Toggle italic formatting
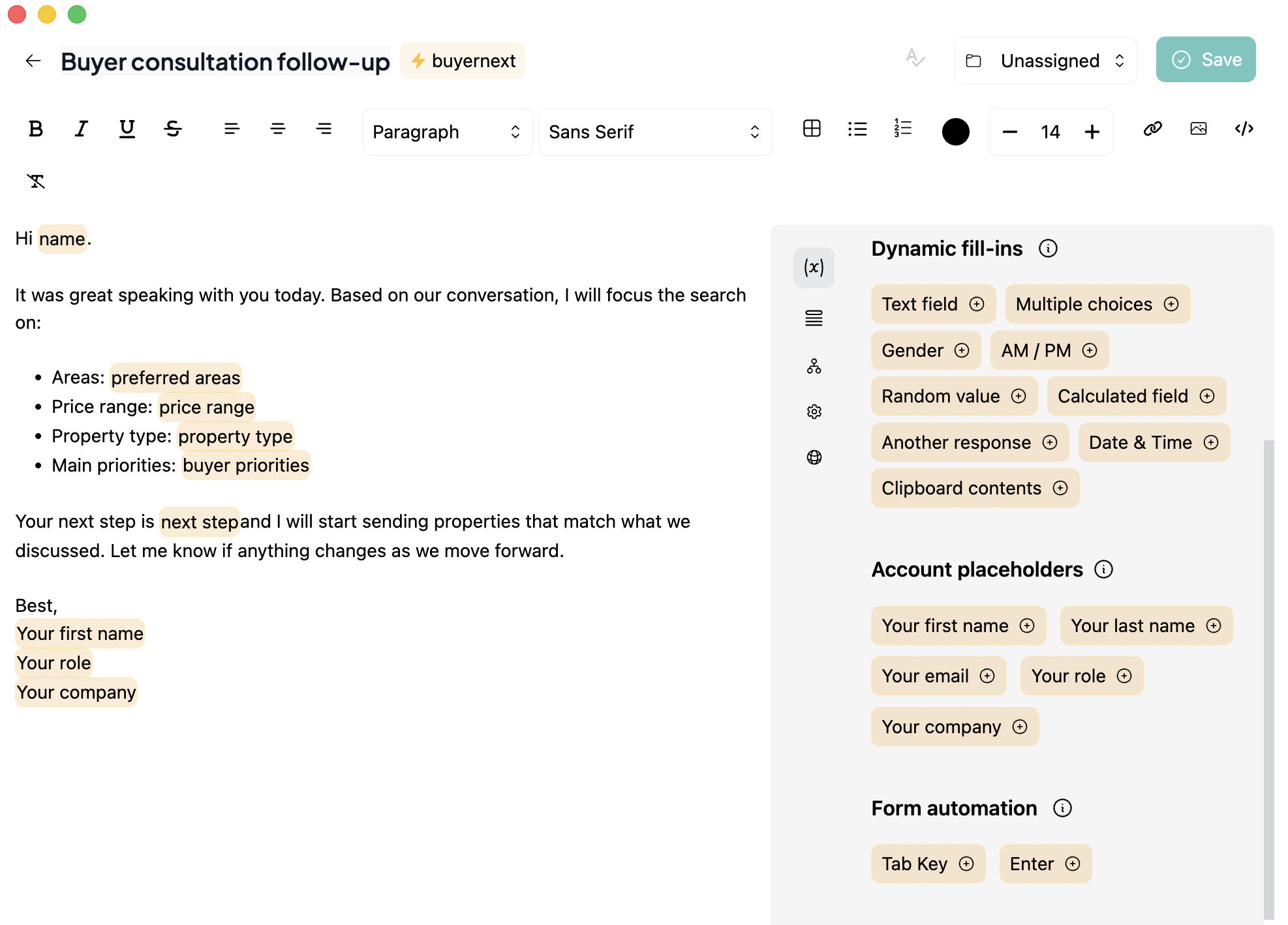 [x=82, y=129]
